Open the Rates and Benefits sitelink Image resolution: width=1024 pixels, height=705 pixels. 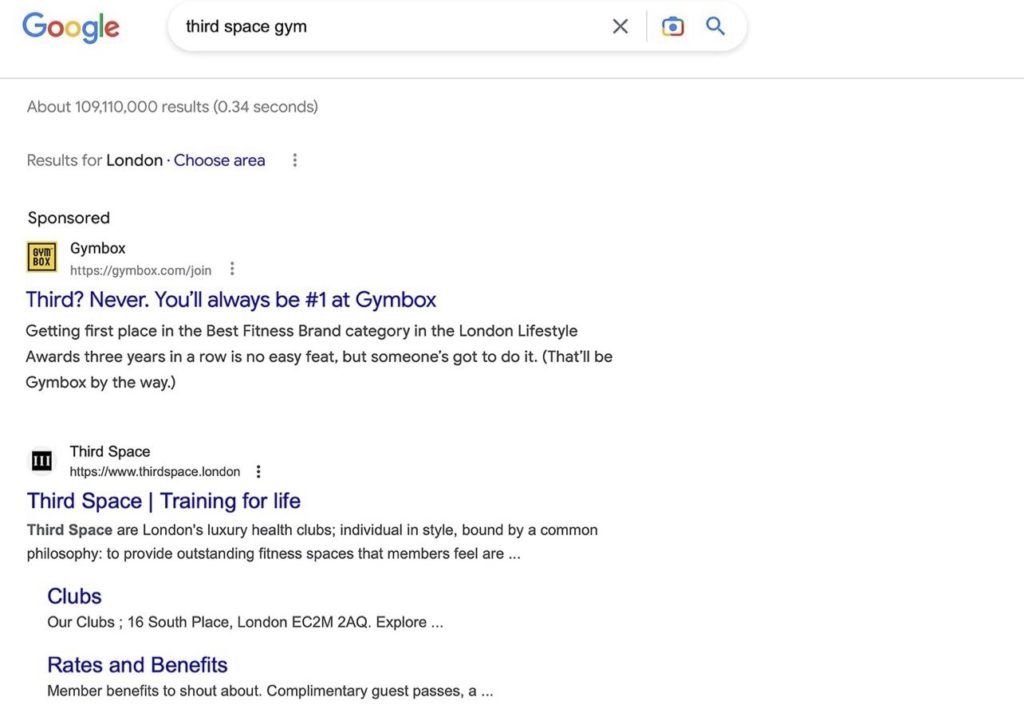[137, 665]
